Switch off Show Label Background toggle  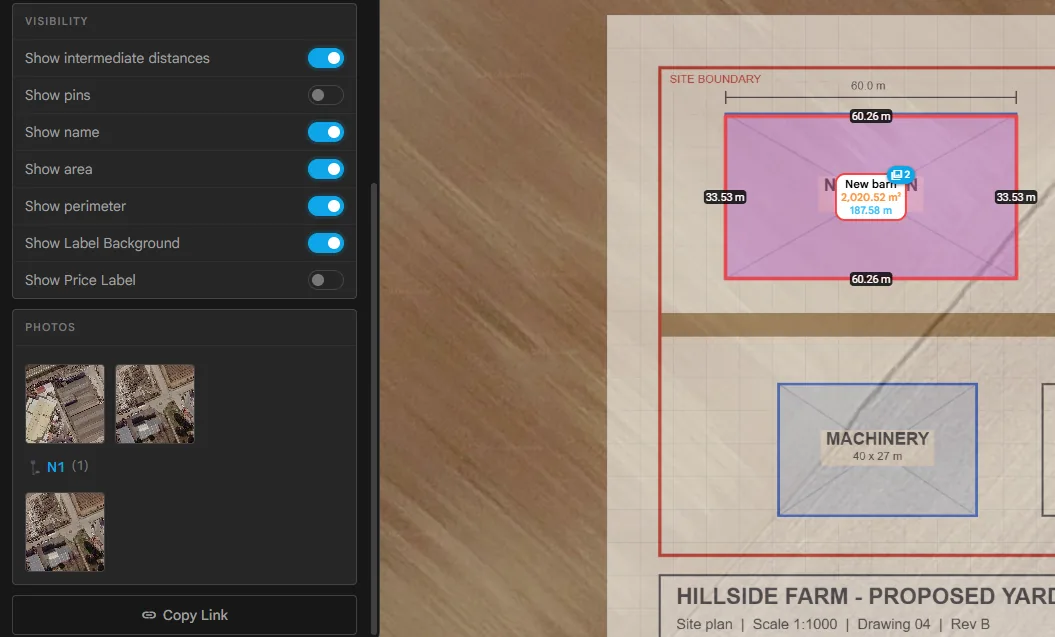[x=326, y=243]
